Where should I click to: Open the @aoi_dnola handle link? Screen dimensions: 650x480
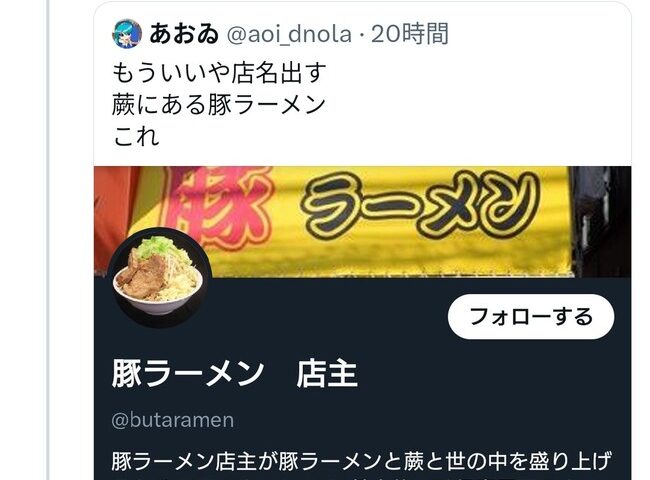click(289, 34)
